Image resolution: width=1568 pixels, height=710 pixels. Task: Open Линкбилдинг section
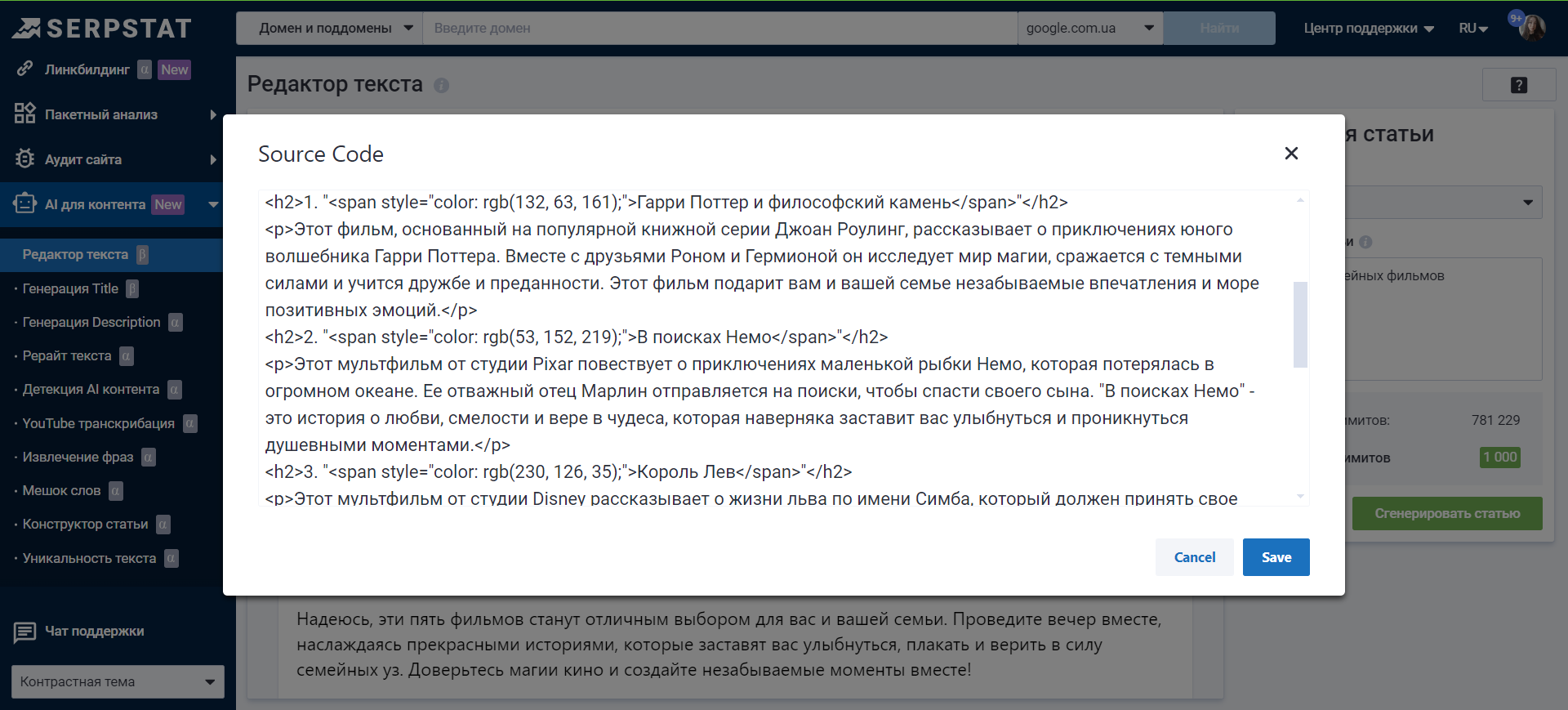[87, 69]
